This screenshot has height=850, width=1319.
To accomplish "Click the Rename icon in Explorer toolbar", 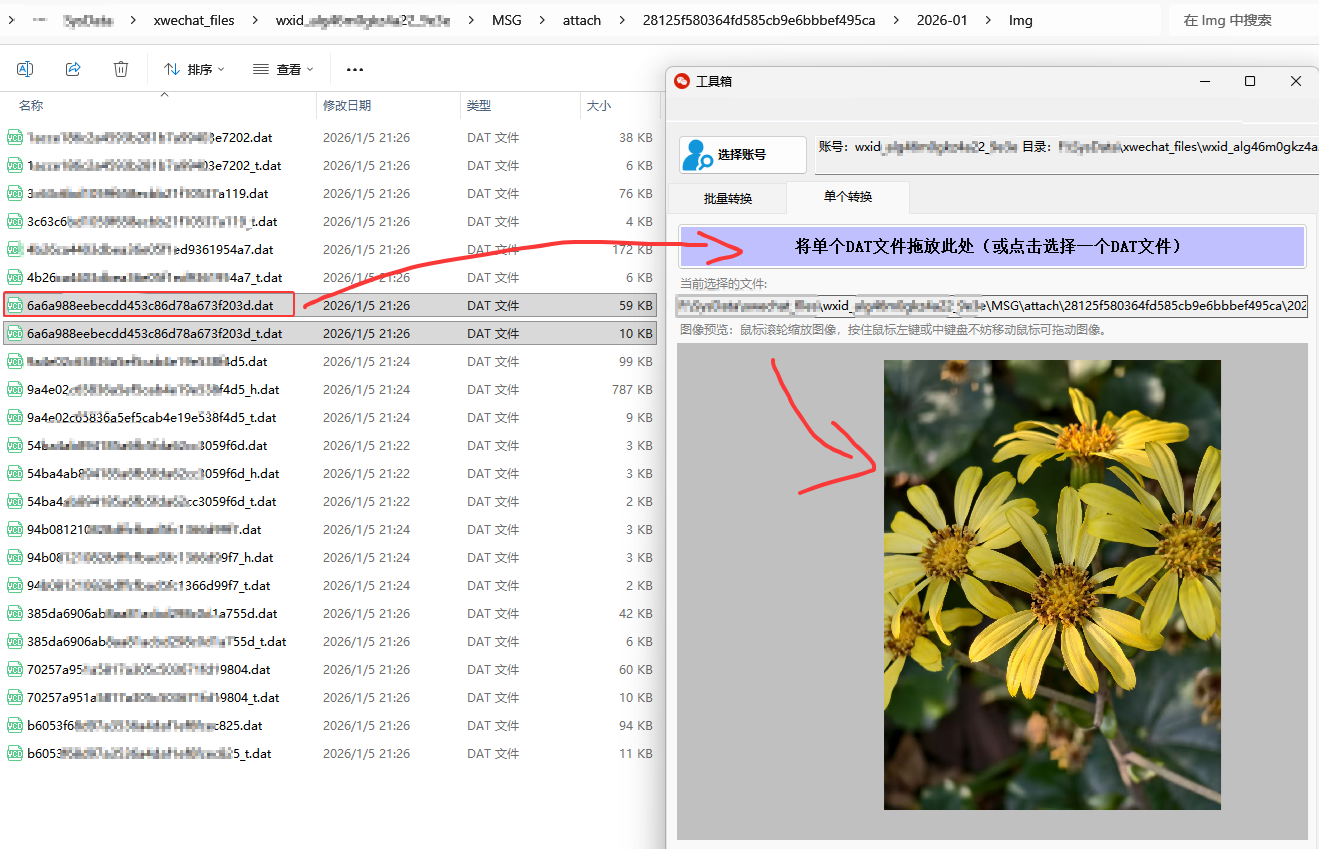I will coord(25,69).
